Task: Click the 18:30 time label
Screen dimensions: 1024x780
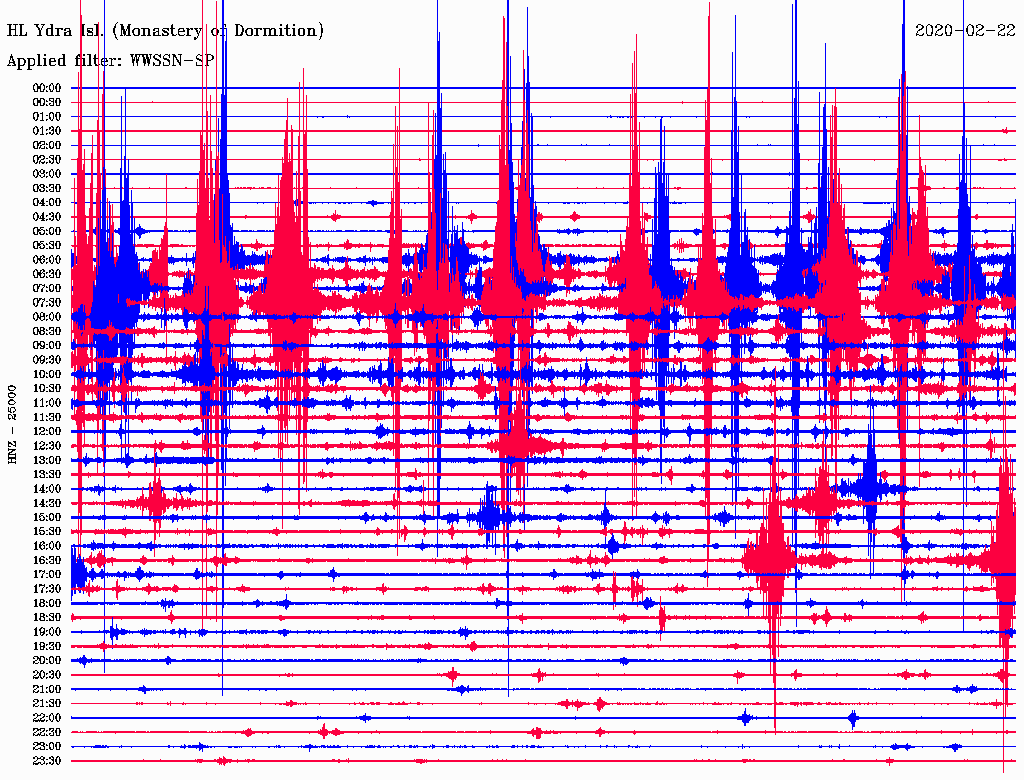Action: tap(48, 618)
